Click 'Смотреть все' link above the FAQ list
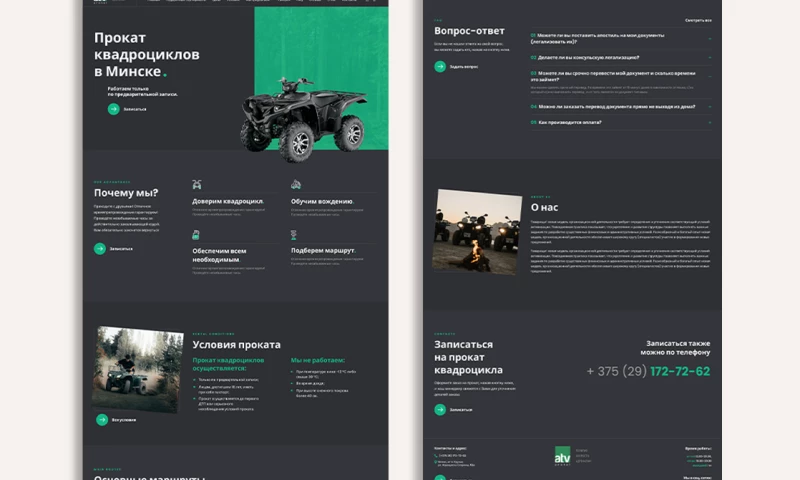Image resolution: width=800 pixels, height=480 pixels. click(698, 20)
